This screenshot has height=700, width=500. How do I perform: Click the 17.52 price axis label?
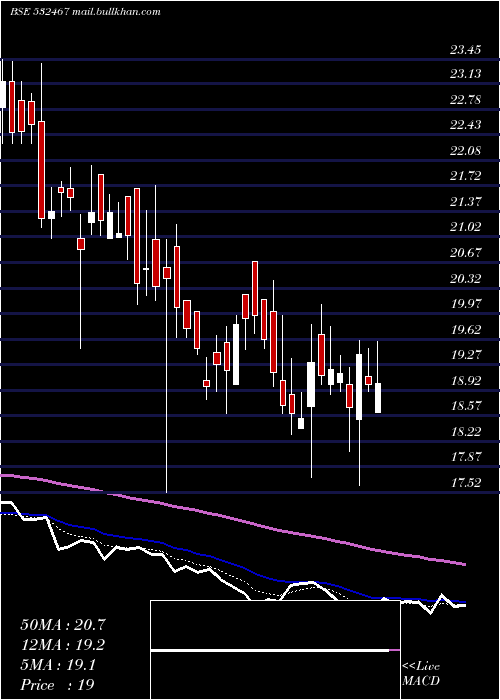point(466,483)
